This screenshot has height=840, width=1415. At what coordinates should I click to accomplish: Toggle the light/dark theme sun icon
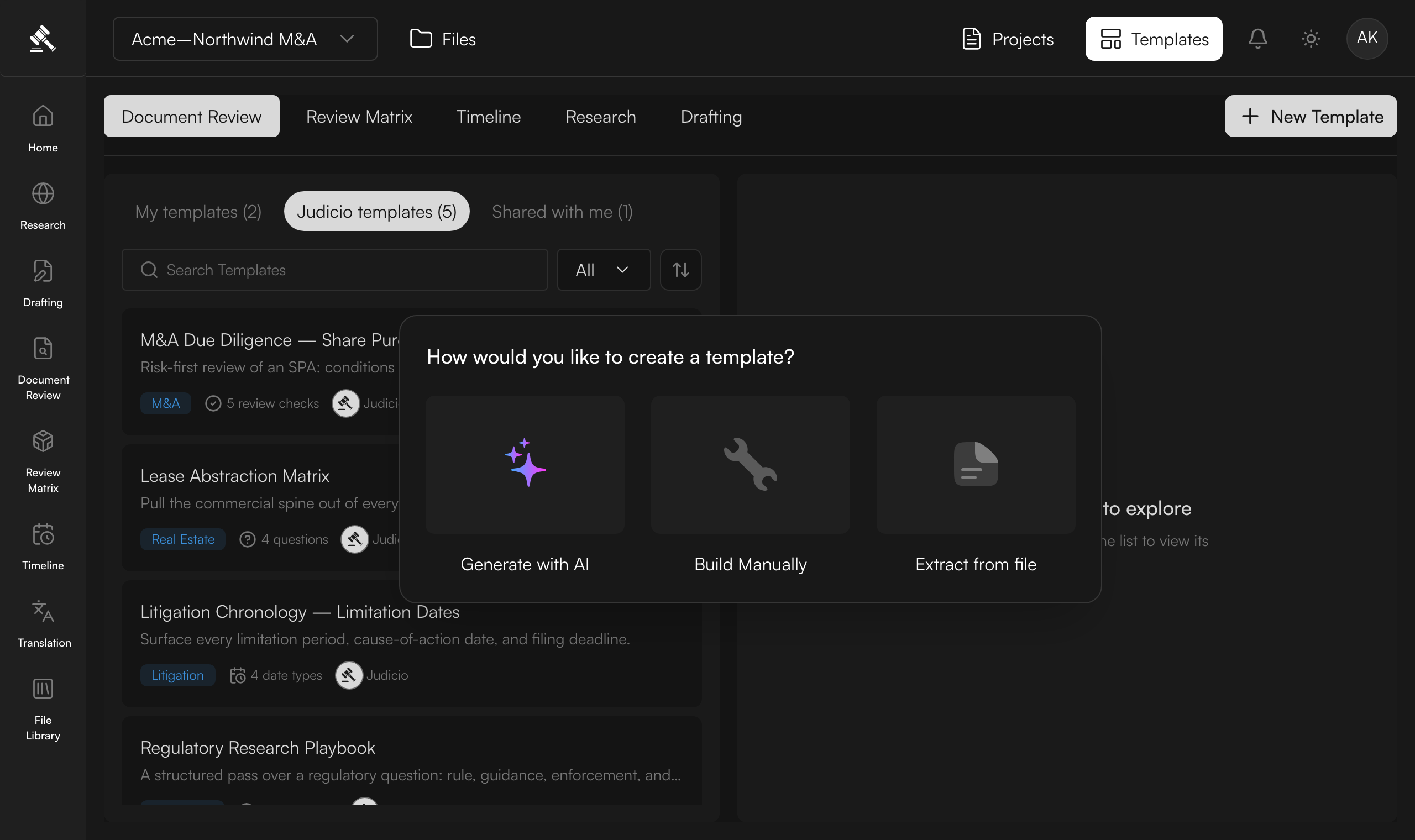[1311, 39]
